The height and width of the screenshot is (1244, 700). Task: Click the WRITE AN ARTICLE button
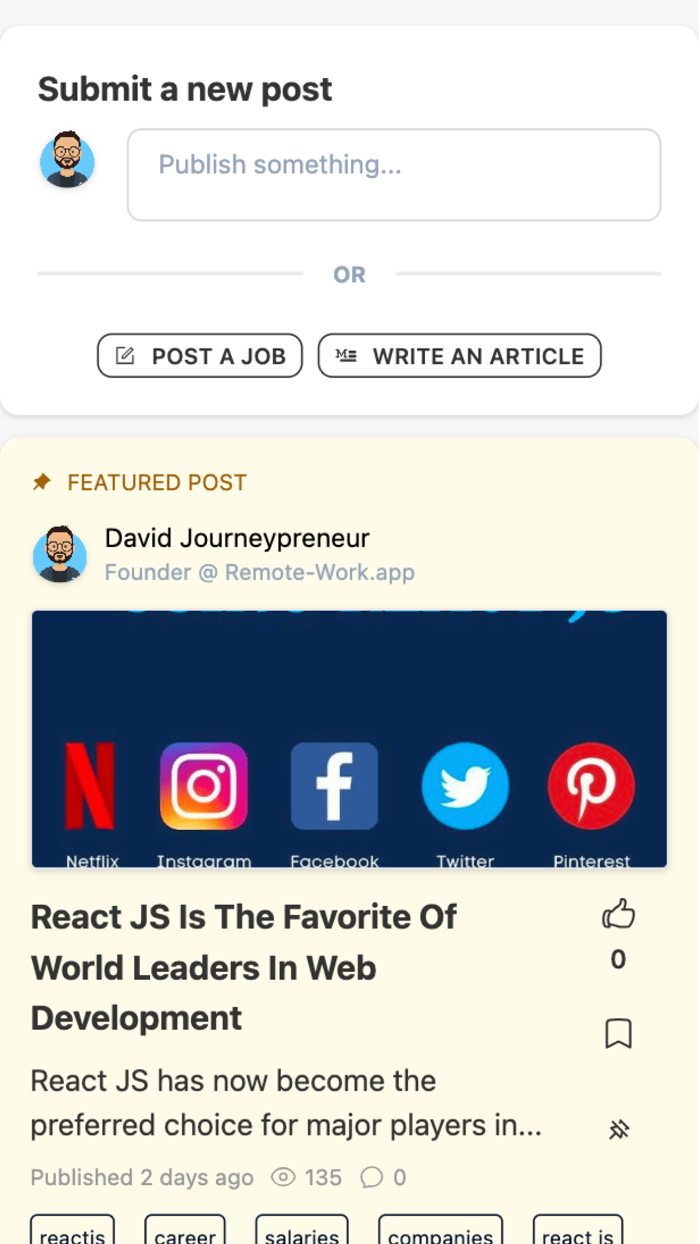pyautogui.click(x=459, y=356)
